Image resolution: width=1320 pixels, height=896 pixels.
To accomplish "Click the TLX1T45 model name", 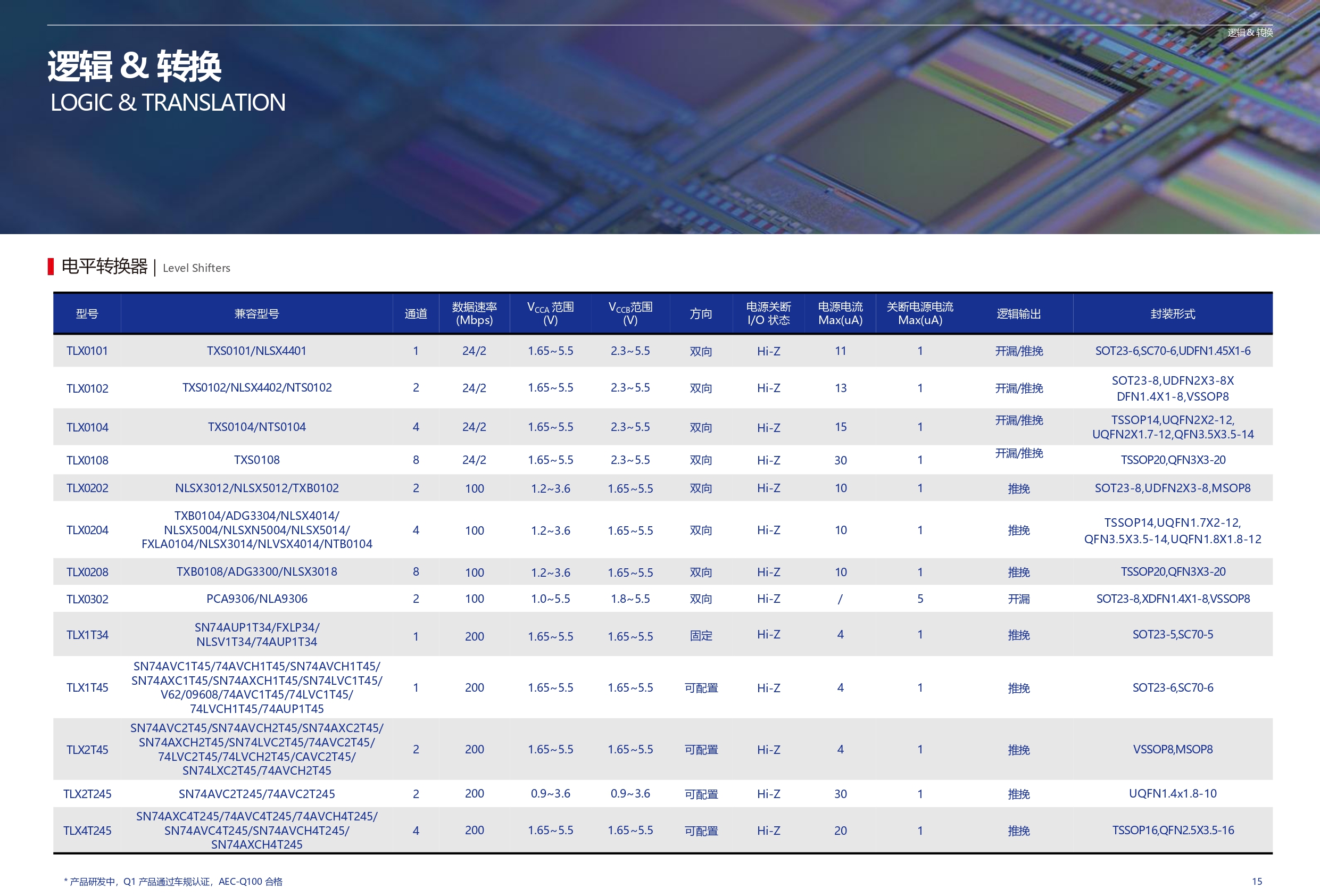I will (x=87, y=687).
